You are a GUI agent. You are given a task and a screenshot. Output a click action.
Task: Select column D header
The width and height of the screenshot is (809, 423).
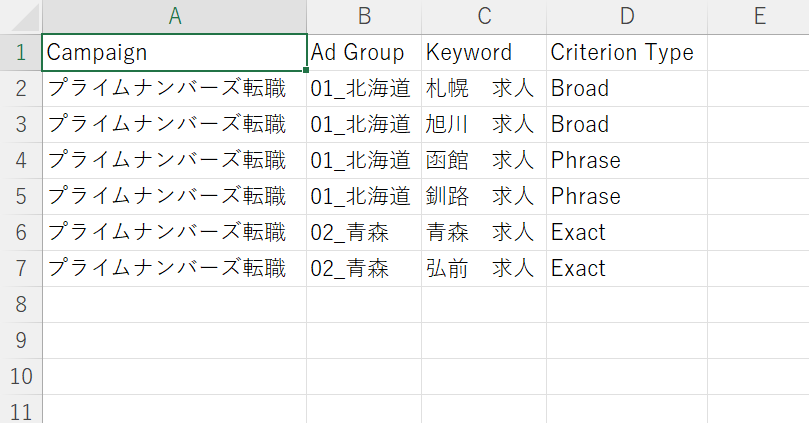tap(627, 17)
